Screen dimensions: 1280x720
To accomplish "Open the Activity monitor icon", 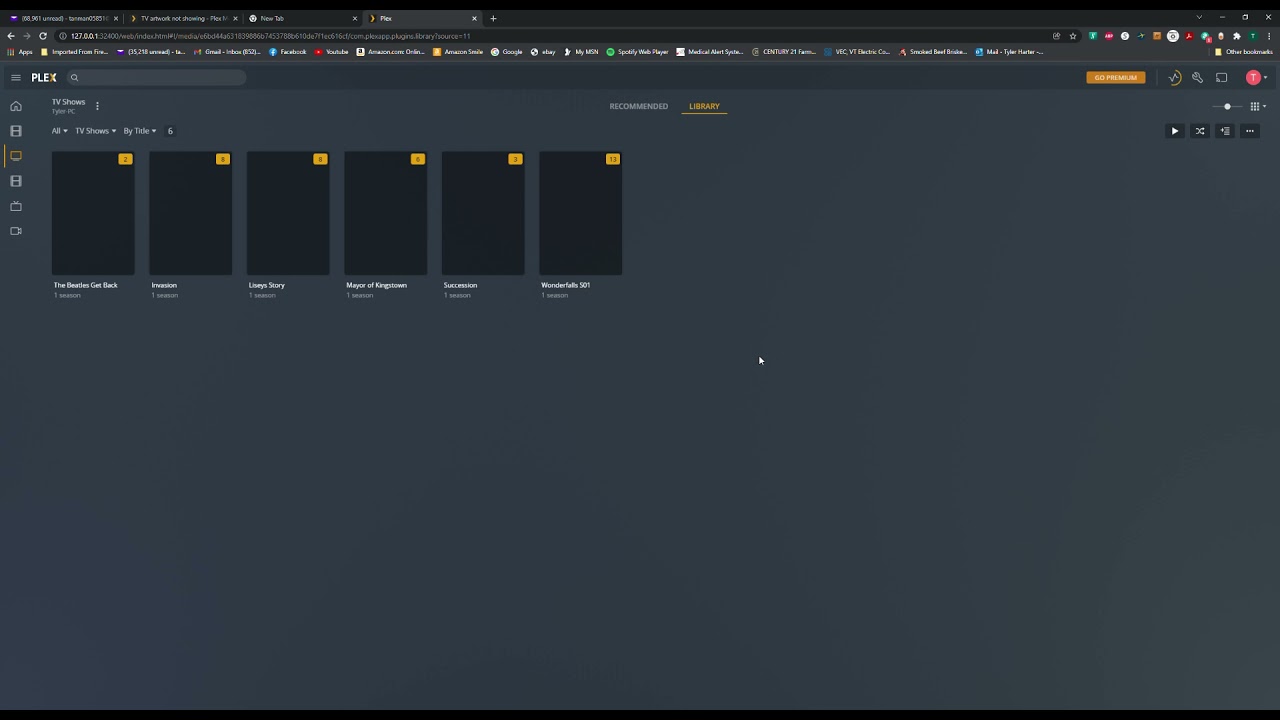I will (1174, 77).
